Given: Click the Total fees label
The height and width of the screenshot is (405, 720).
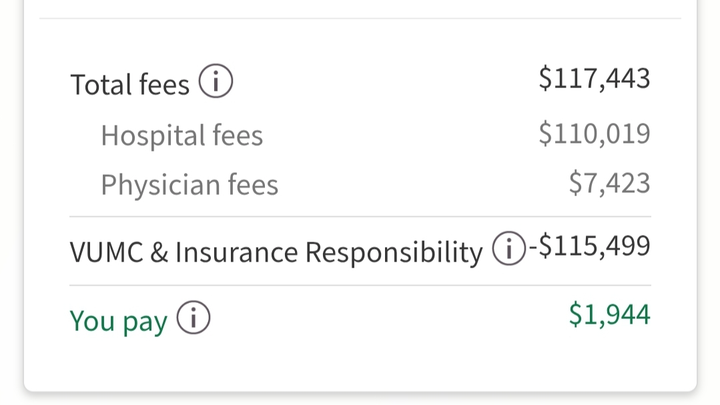Looking at the screenshot, I should click(129, 85).
